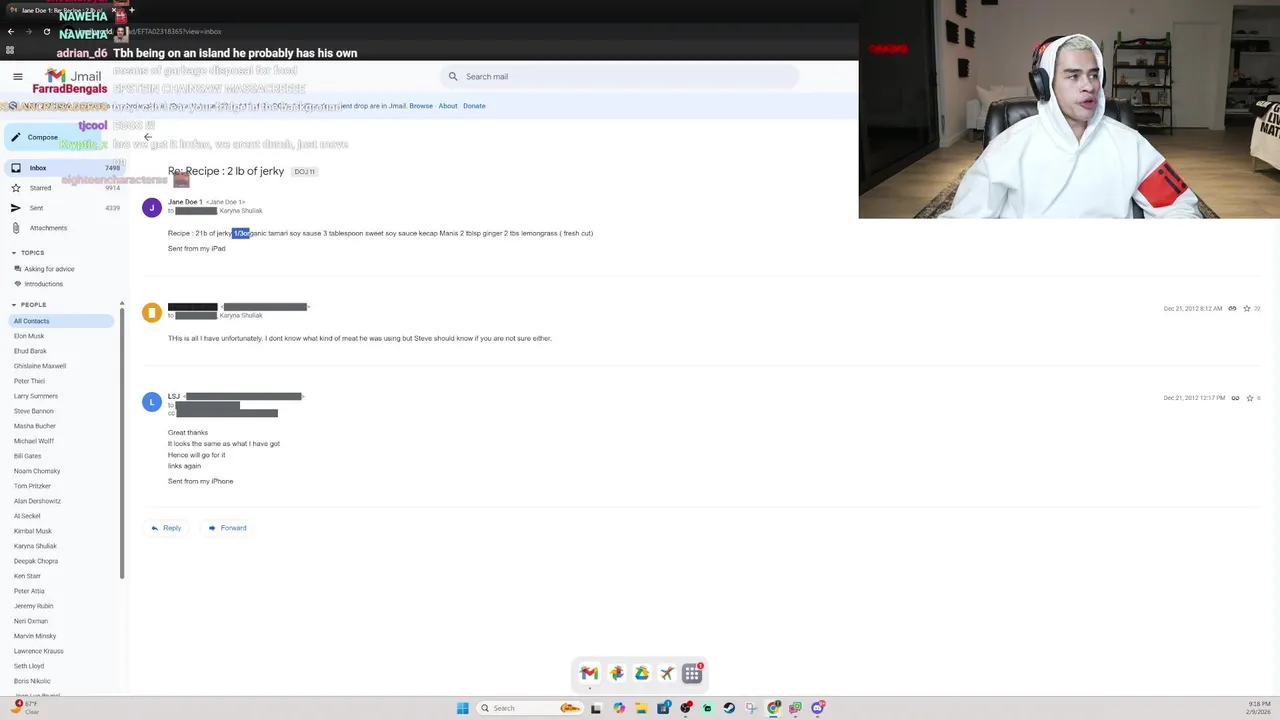Select contact Alan Dershowitz
The width and height of the screenshot is (1280, 720).
click(x=37, y=501)
